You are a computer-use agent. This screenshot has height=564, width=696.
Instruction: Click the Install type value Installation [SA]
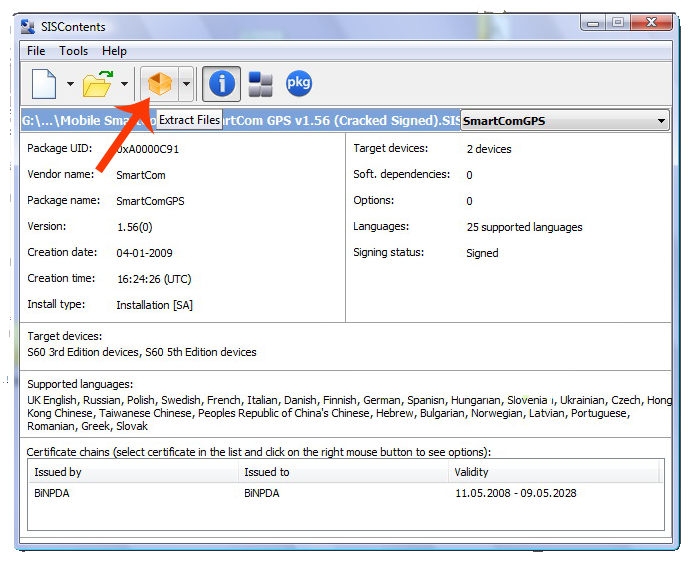click(154, 305)
